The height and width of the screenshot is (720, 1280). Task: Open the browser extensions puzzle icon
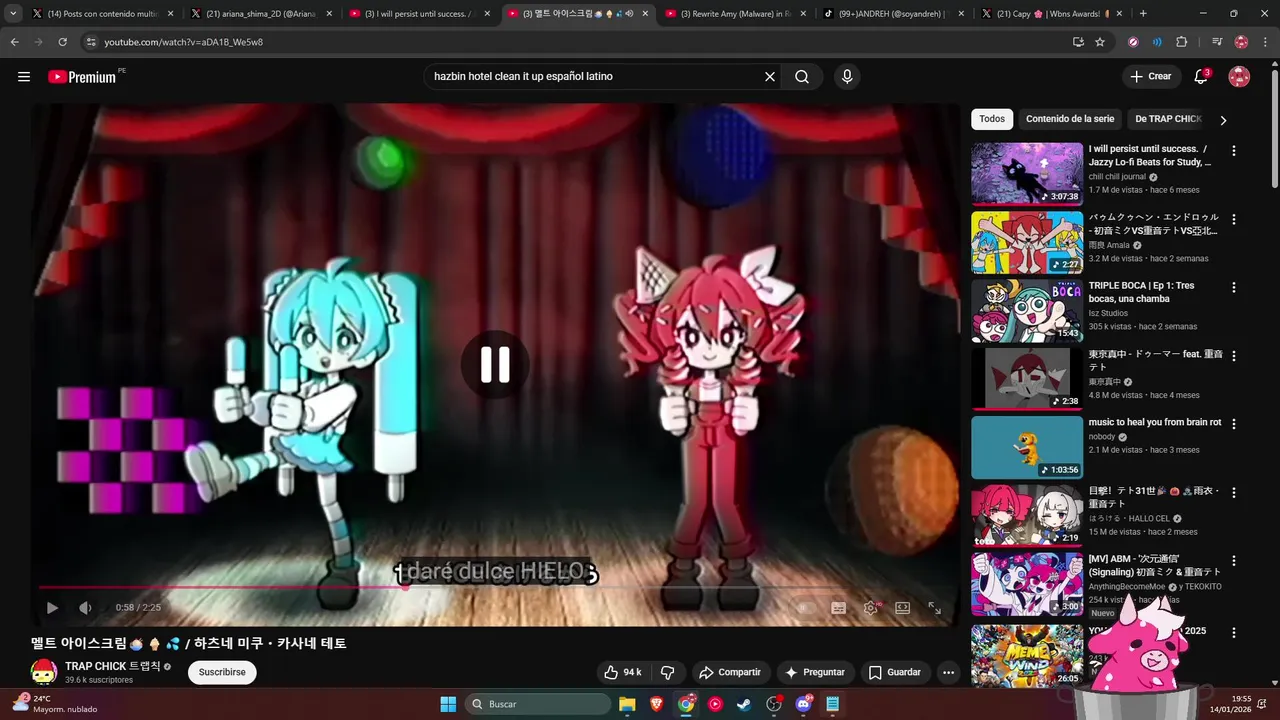[1182, 42]
